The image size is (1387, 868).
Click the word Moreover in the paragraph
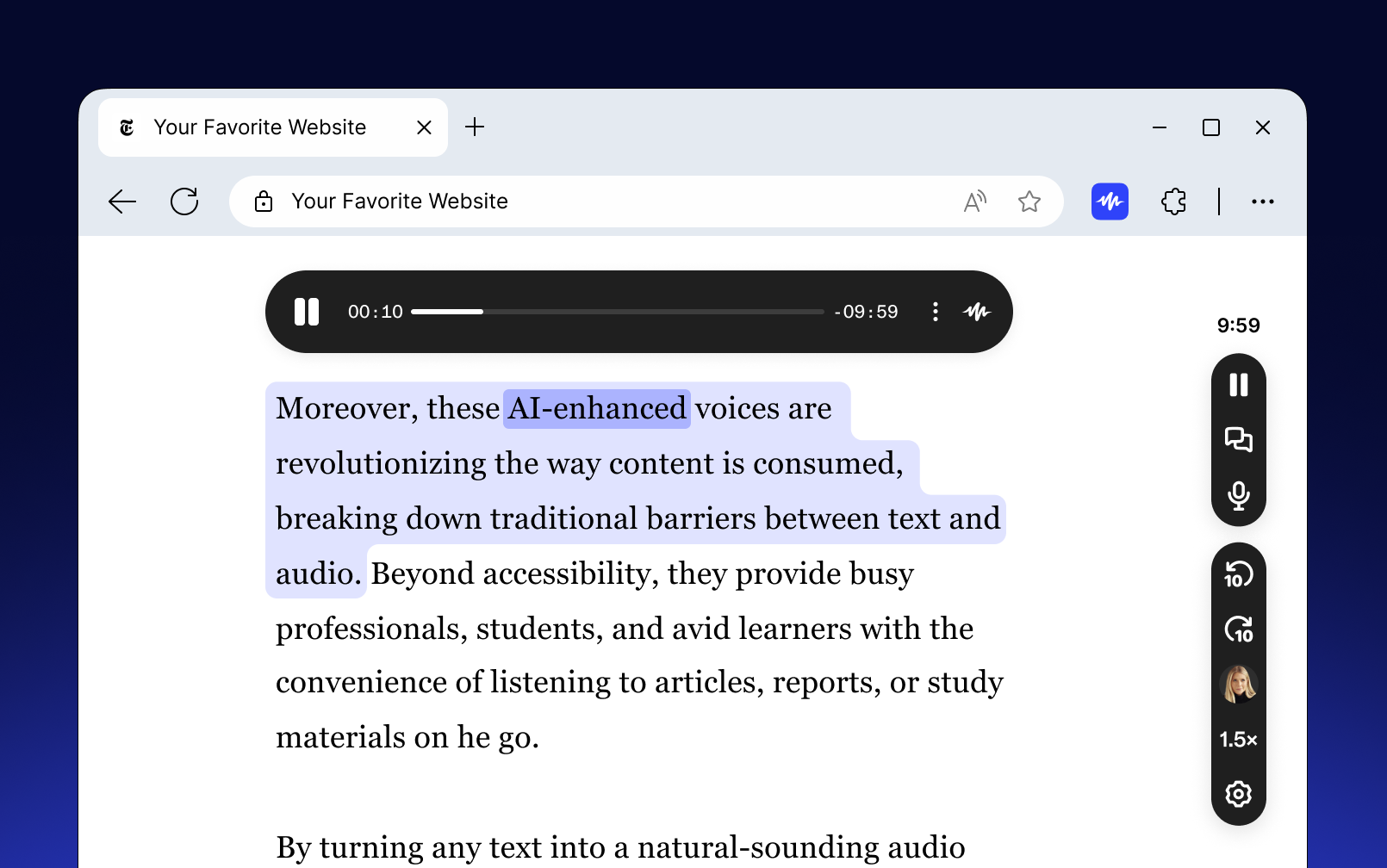pos(347,408)
